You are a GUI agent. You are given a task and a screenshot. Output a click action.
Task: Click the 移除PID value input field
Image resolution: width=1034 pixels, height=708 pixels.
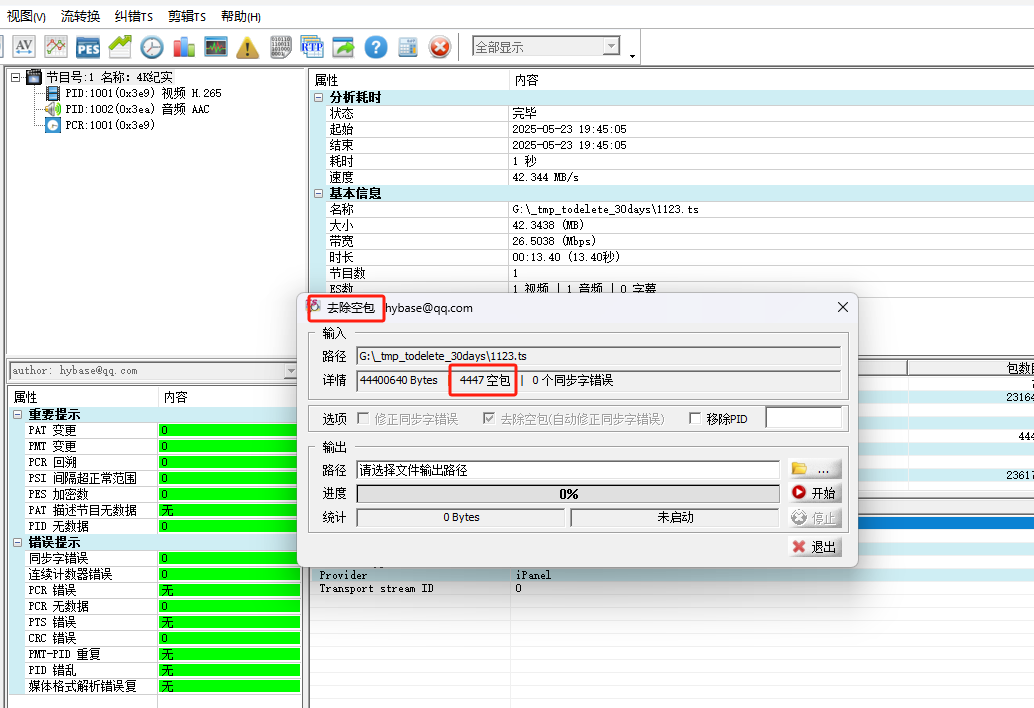click(x=804, y=418)
